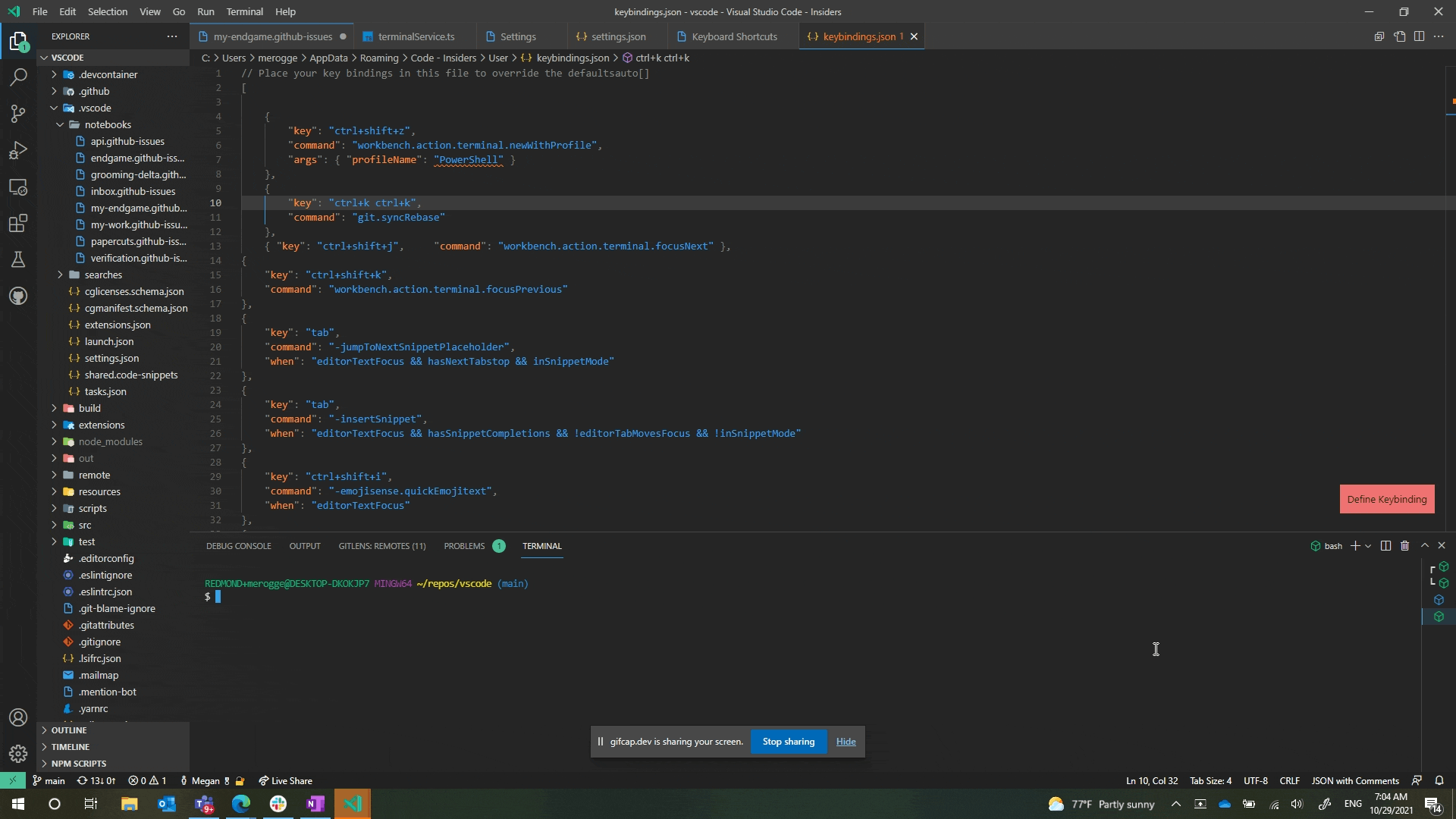The image size is (1456, 819).
Task: Open the Manage gear menu
Action: click(x=18, y=754)
